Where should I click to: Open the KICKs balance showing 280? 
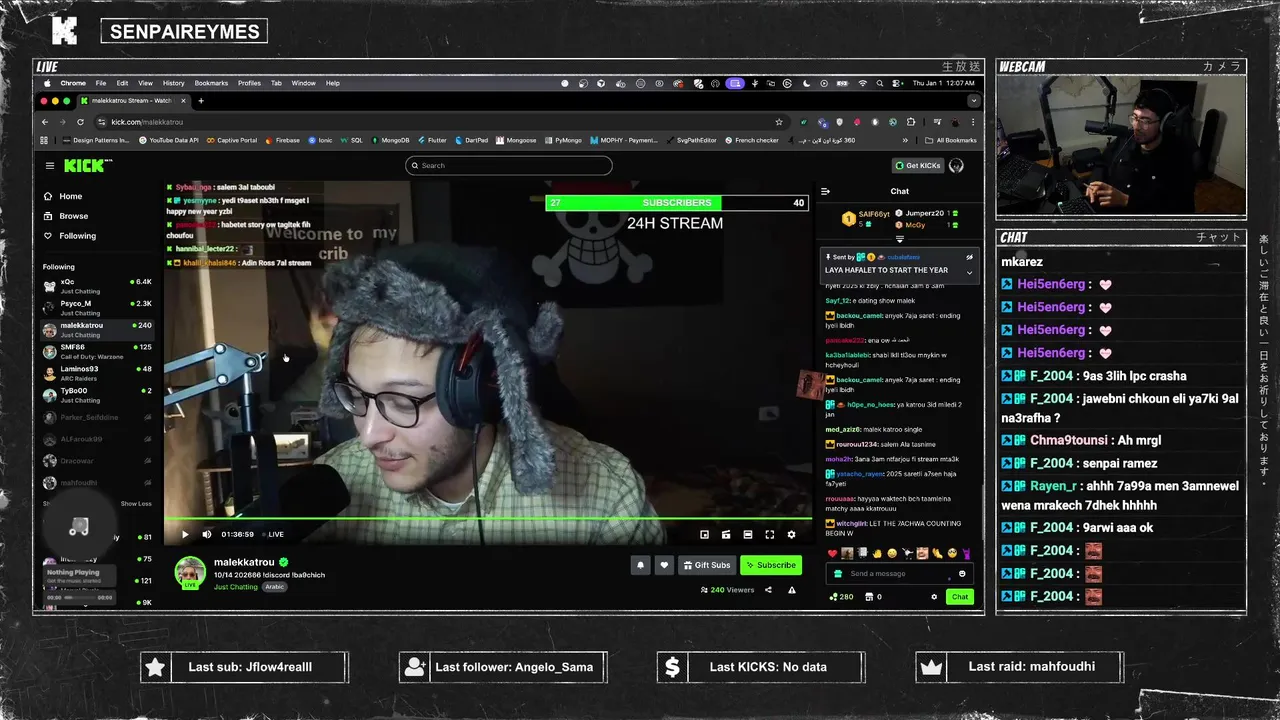coord(841,597)
